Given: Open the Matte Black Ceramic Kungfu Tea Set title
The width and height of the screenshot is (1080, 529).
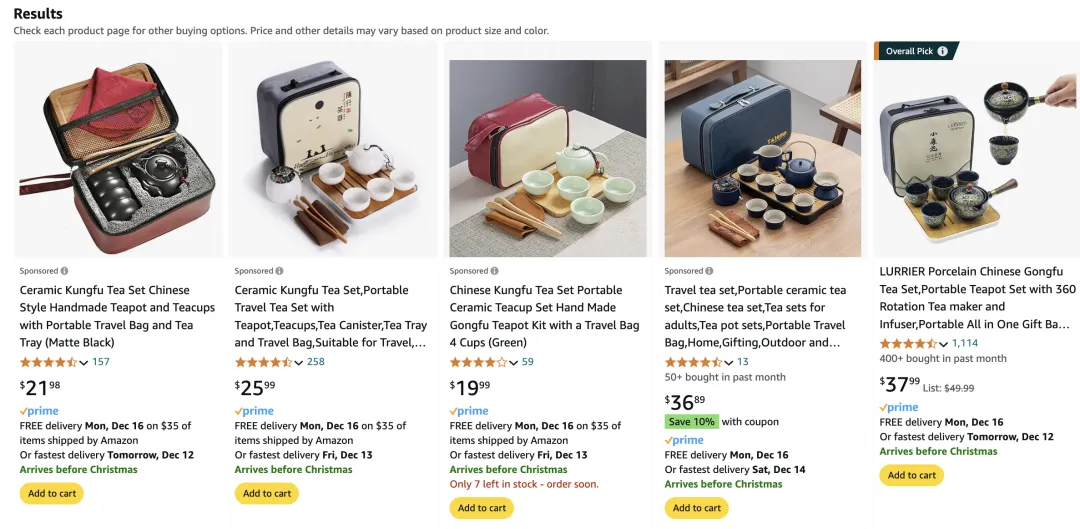Looking at the screenshot, I should coord(117,308).
